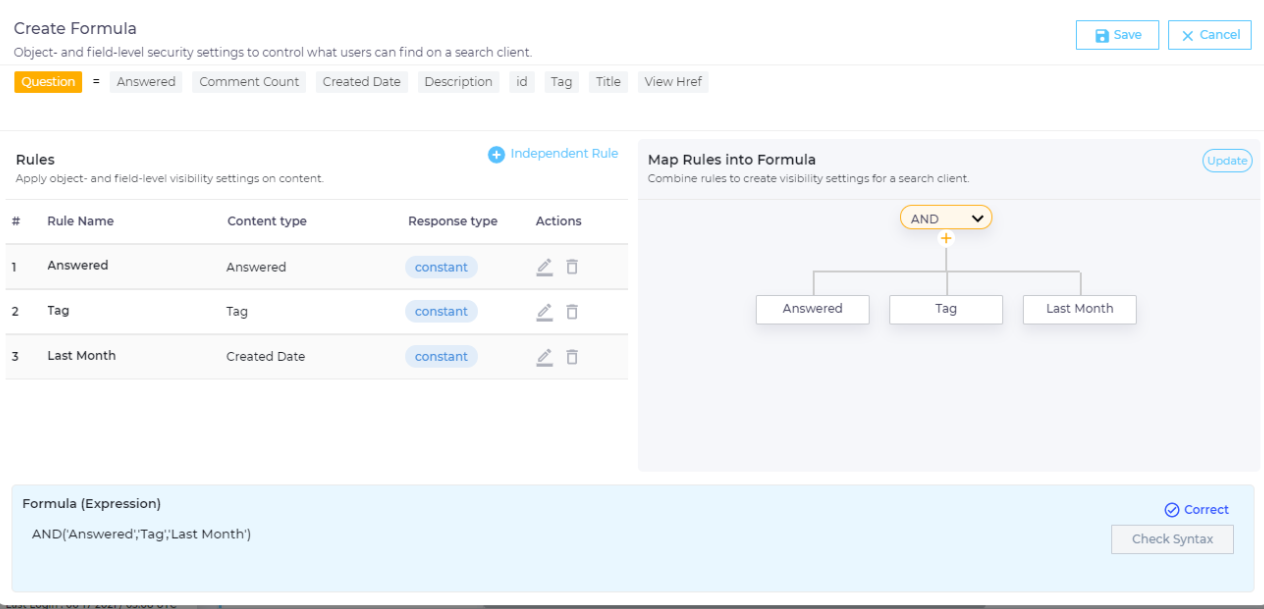Click the View Href field chip
1264x609 pixels.
click(673, 82)
